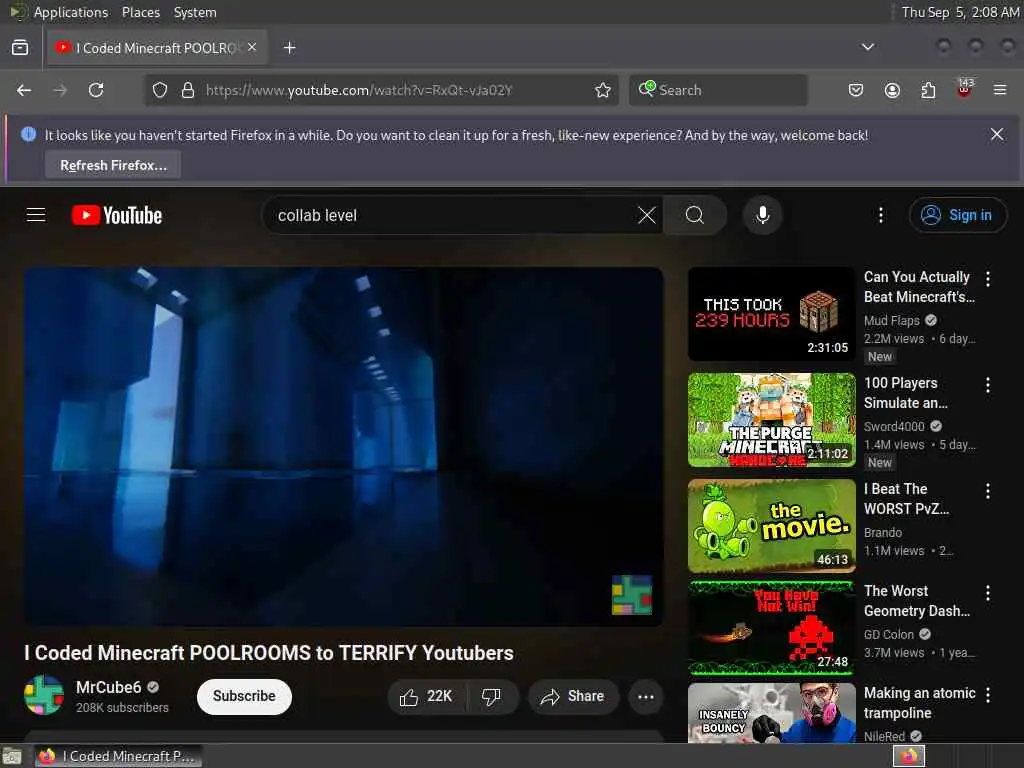Start voice search with microphone icon

click(x=762, y=215)
